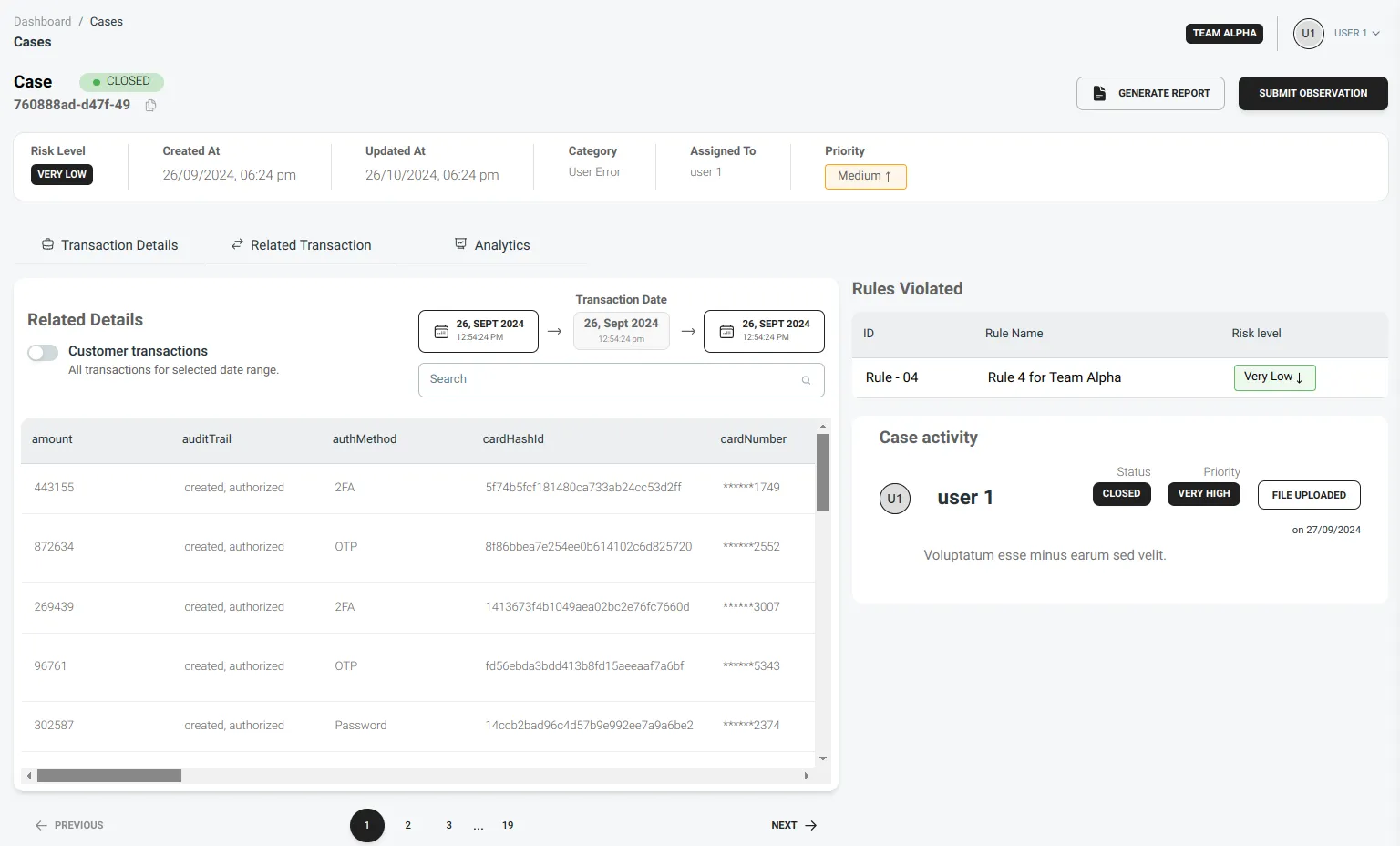1400x846 pixels.
Task: Select the row with amount 96761
Action: click(418, 666)
